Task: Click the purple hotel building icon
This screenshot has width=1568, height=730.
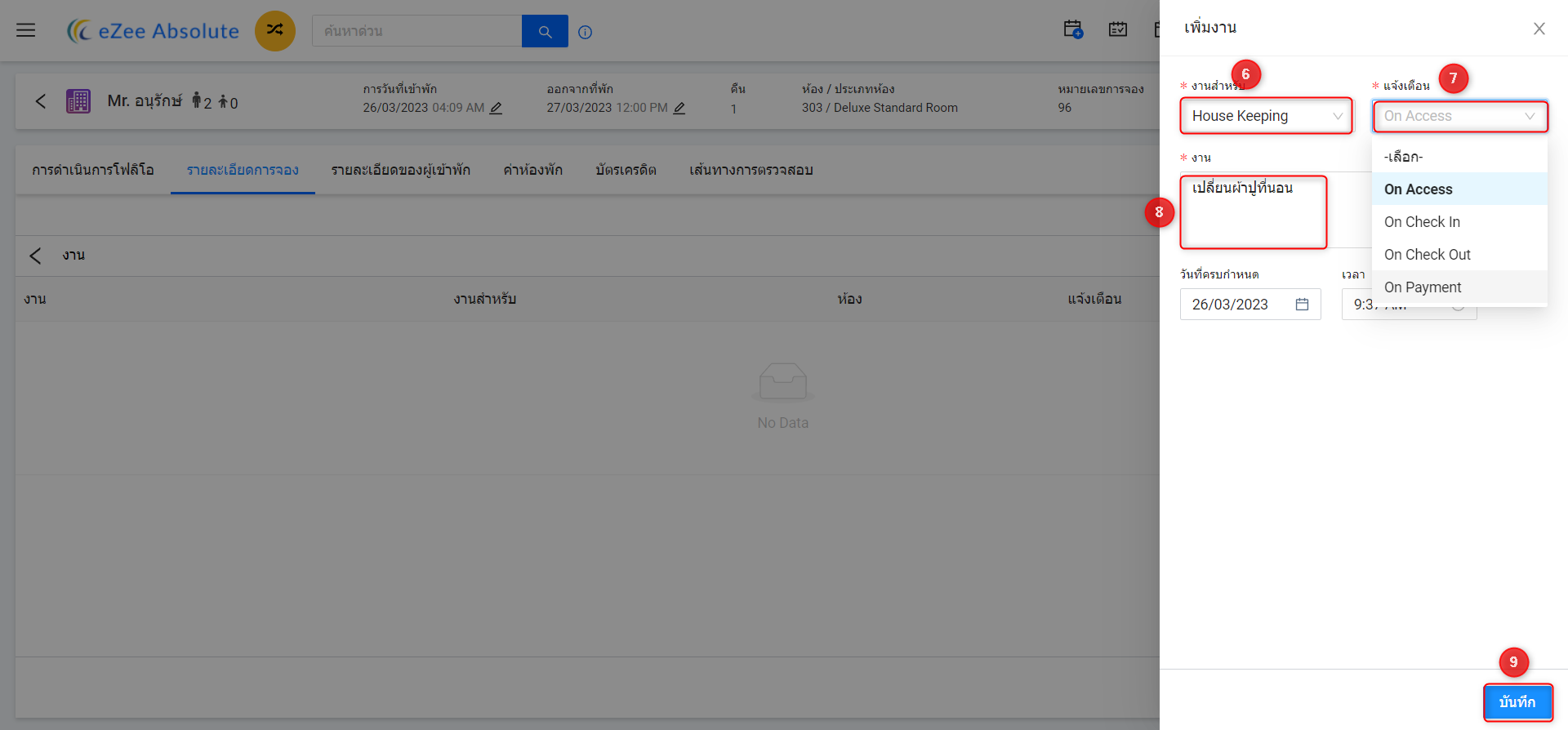Action: coord(78,101)
